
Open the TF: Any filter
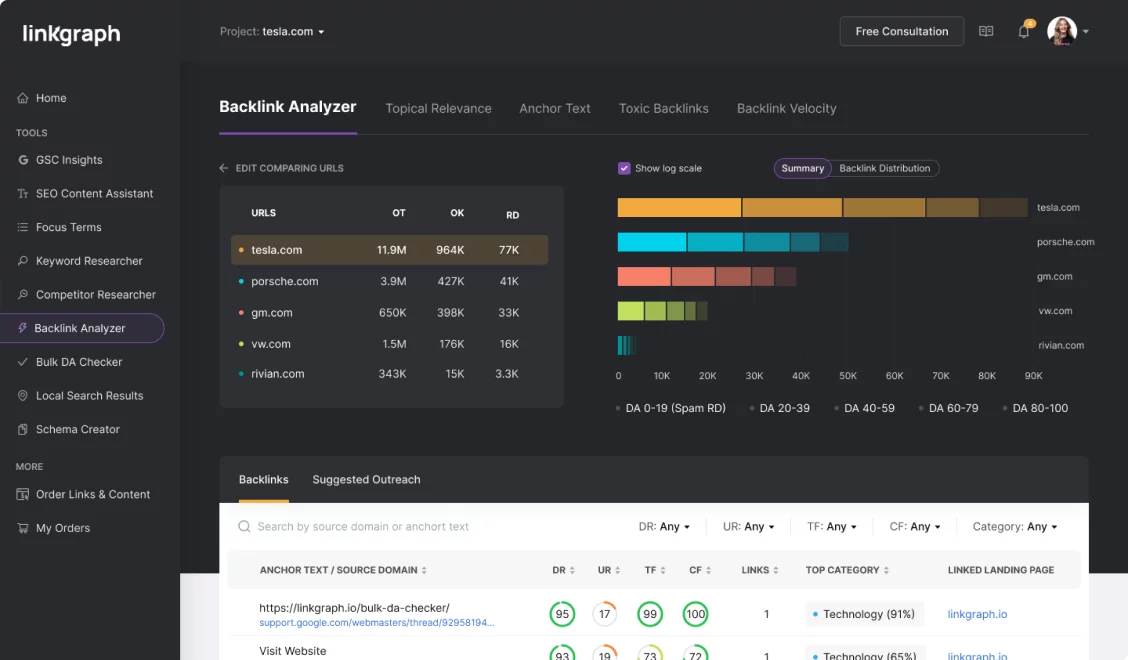pos(832,527)
